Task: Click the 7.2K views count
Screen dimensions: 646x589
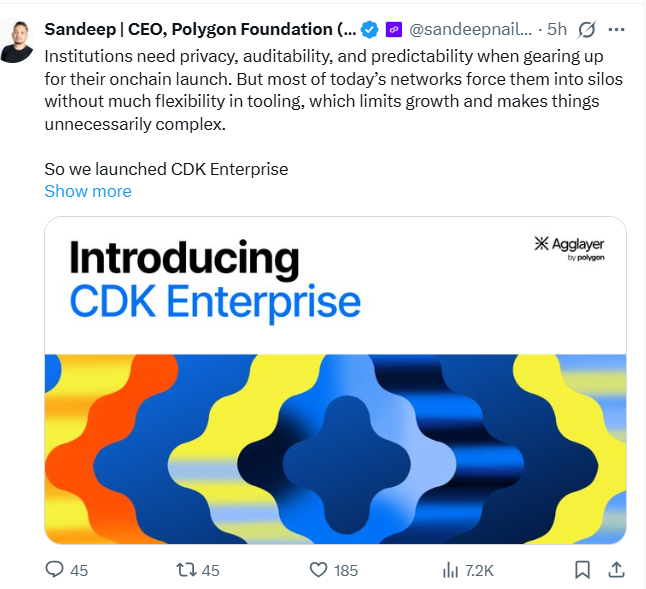Action: (x=480, y=571)
